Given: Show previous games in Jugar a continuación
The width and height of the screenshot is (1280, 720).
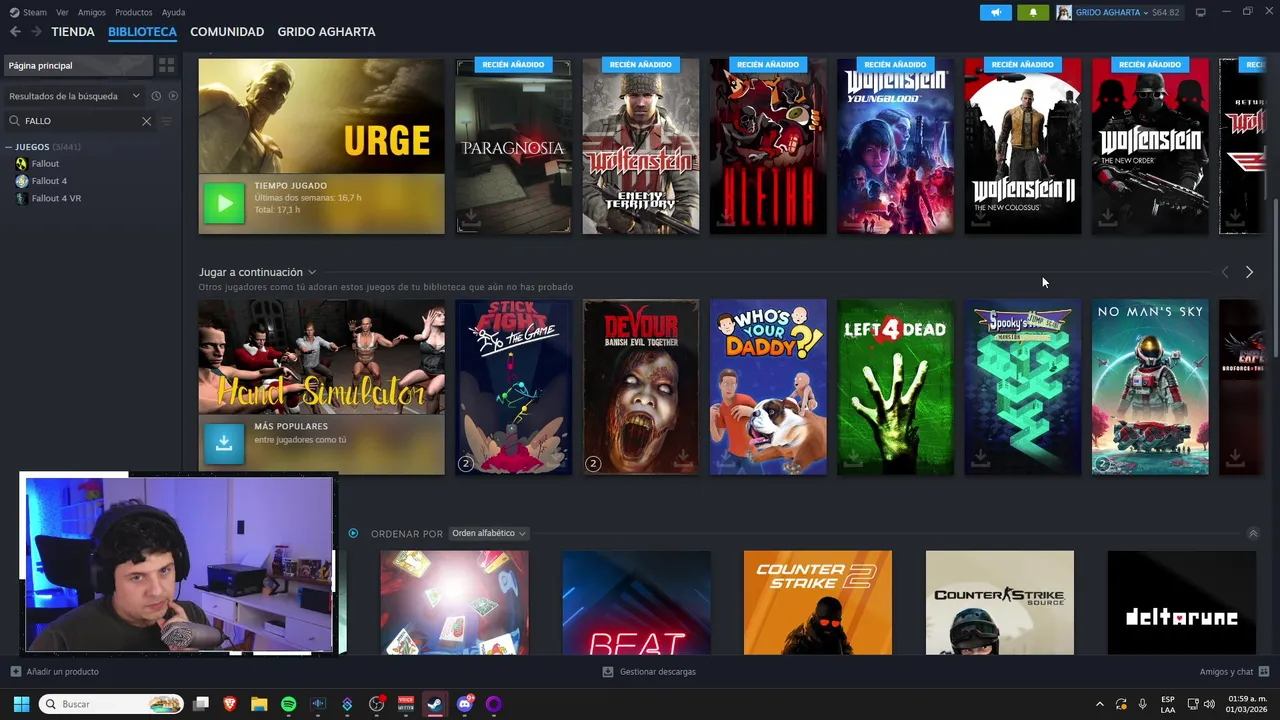Looking at the screenshot, I should [1225, 272].
